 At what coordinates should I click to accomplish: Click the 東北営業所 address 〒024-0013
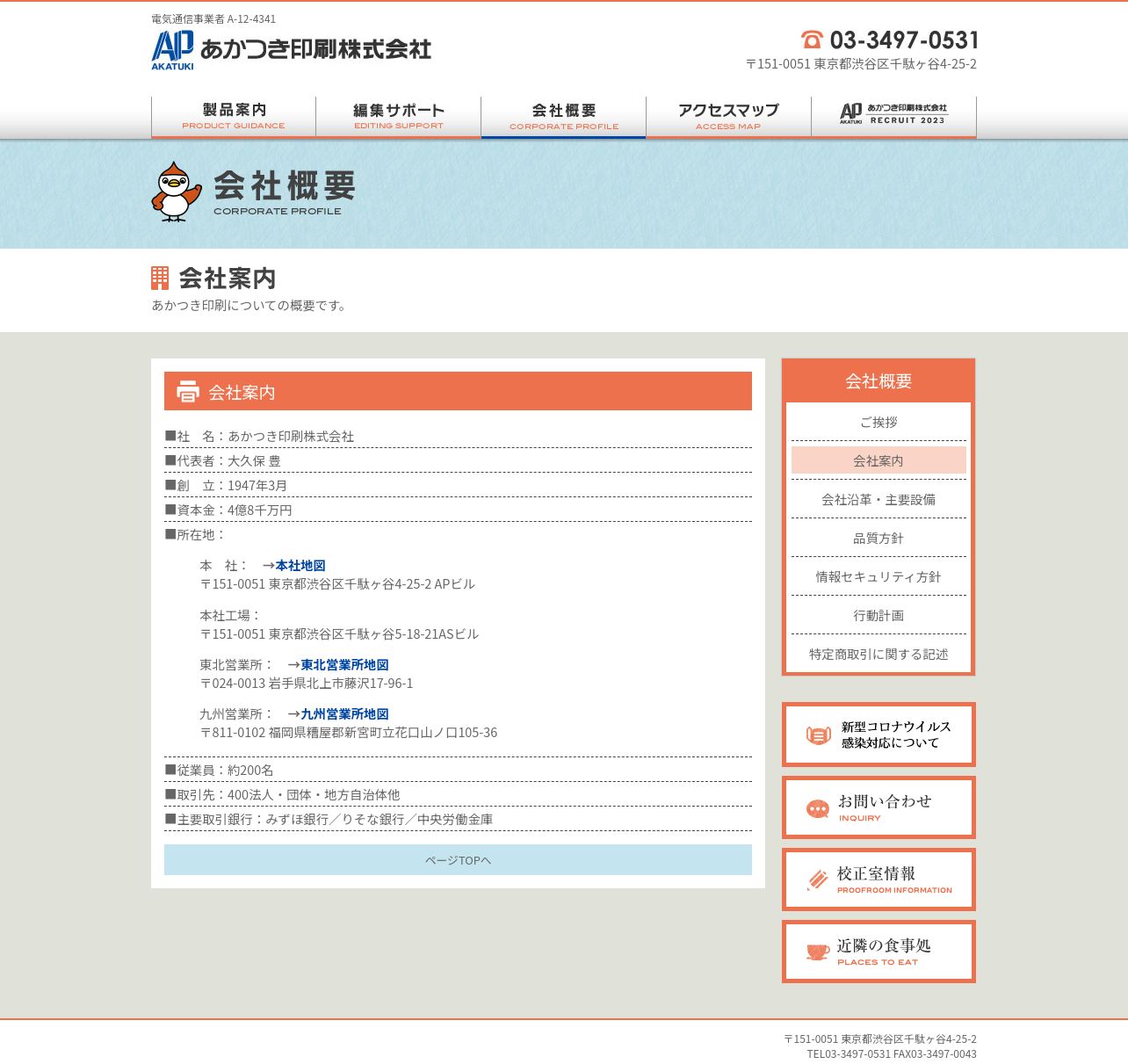coord(307,683)
